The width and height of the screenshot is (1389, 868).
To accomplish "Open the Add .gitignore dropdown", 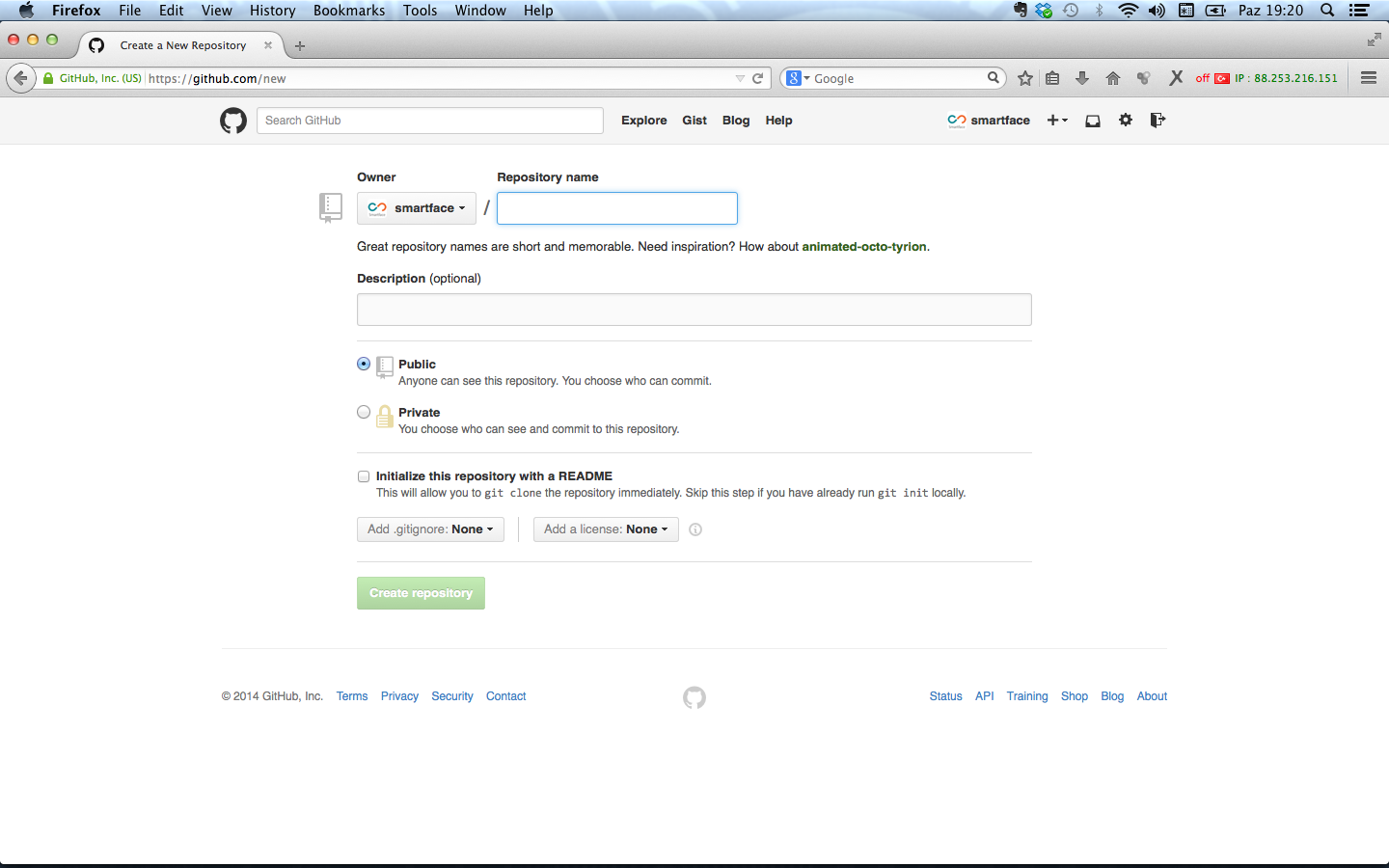I will point(430,529).
